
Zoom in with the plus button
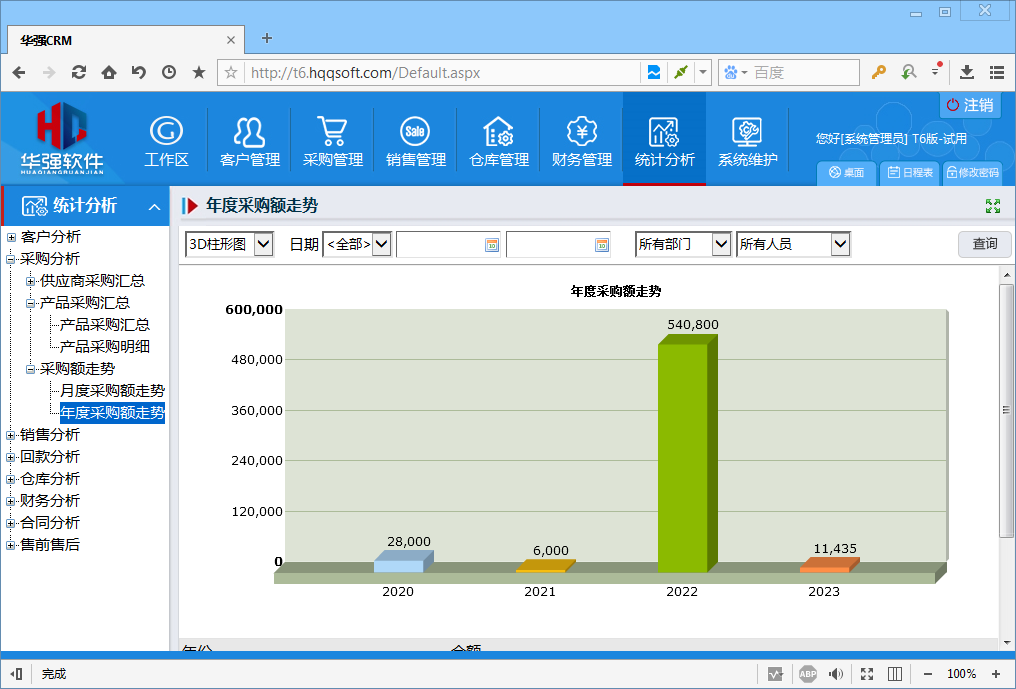(x=996, y=674)
